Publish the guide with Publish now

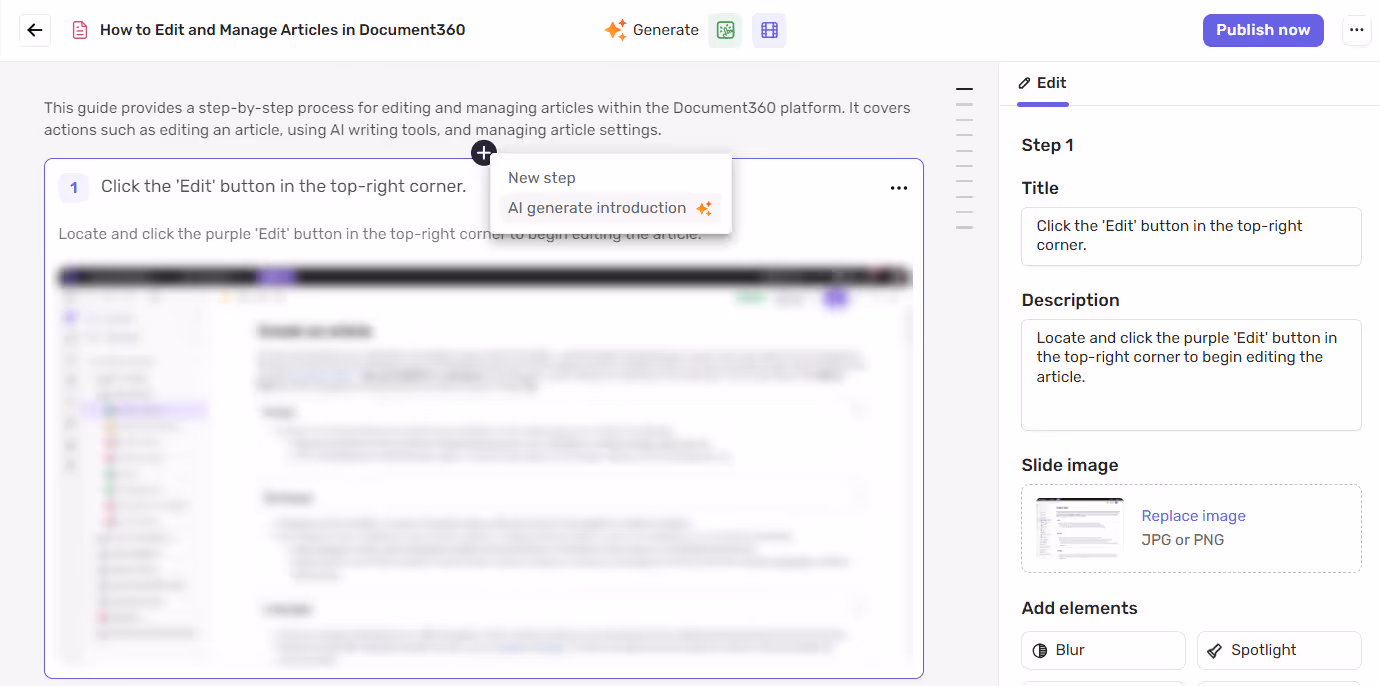tap(1263, 30)
